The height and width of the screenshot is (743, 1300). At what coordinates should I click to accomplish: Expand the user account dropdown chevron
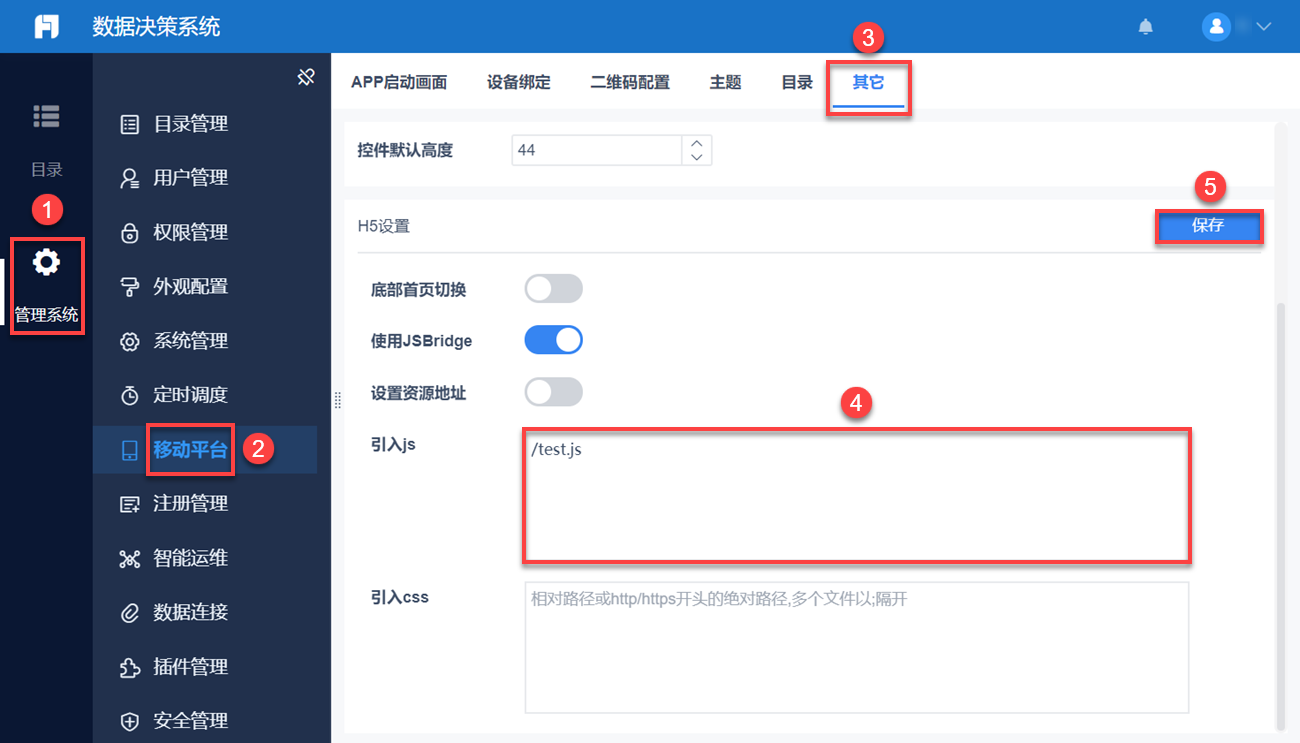pyautogui.click(x=1262, y=27)
